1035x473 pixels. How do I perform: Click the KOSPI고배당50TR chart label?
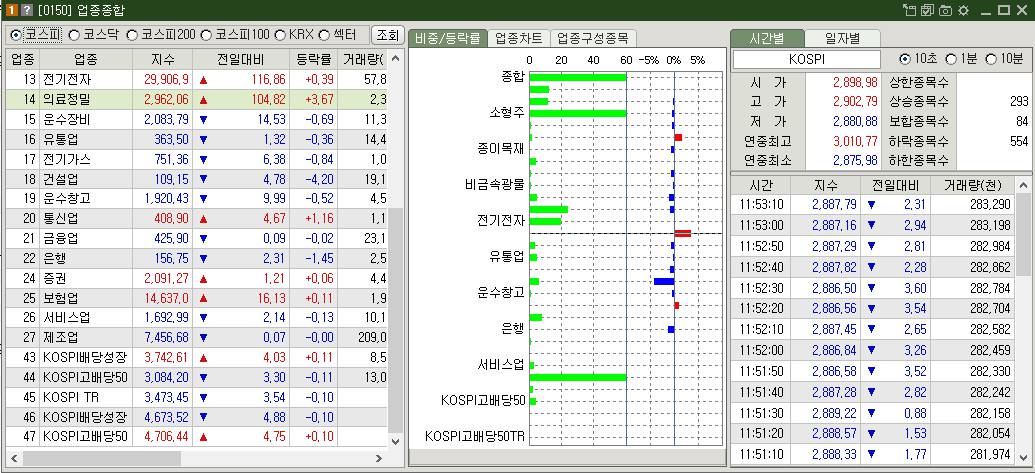[x=475, y=436]
